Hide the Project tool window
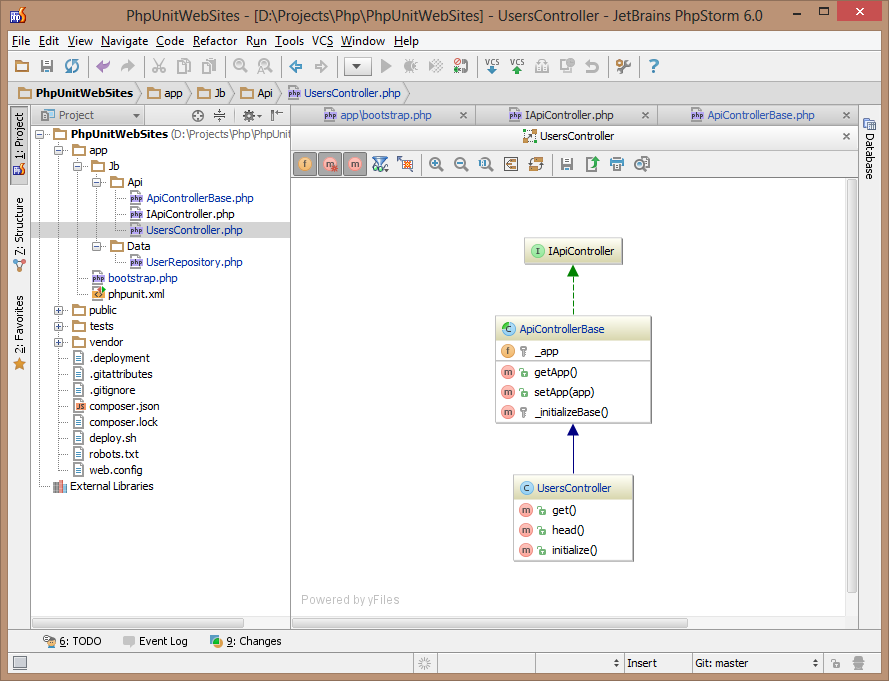This screenshot has width=889, height=681. click(x=276, y=116)
